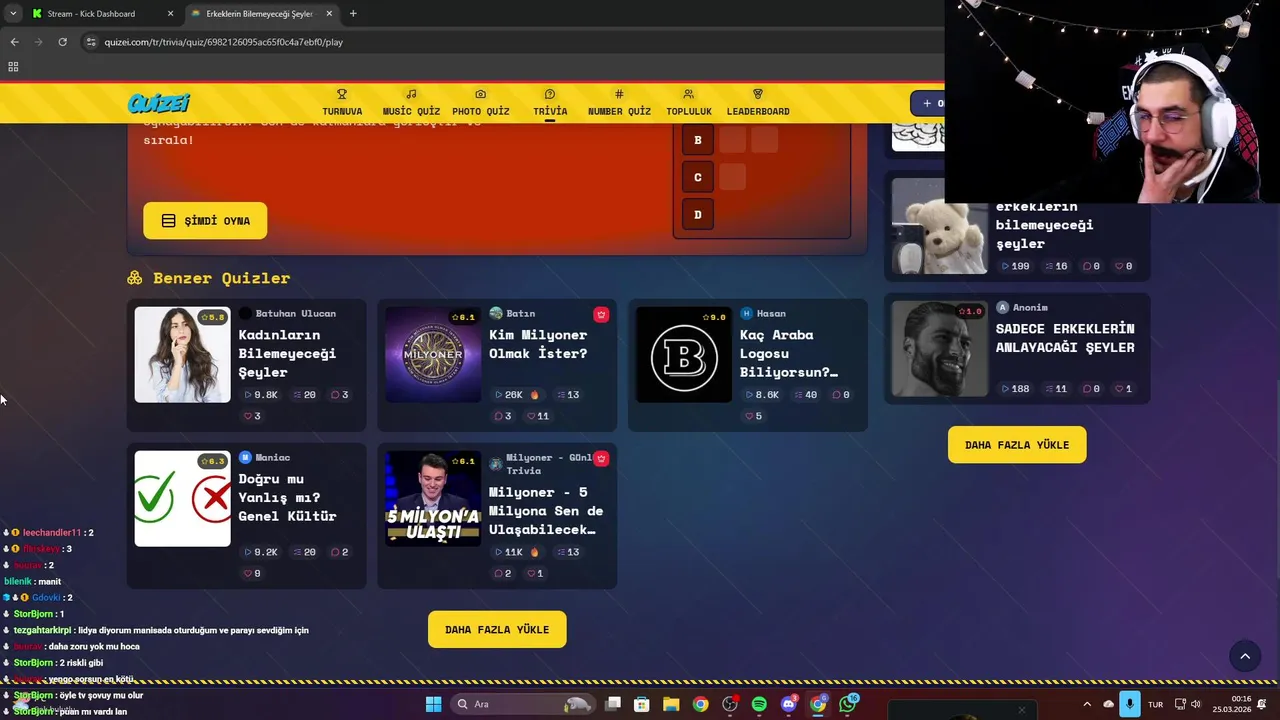
Task: Open the teddy bear erkeklerin bilemeyeceği şeyler quiz
Action: (1017, 228)
